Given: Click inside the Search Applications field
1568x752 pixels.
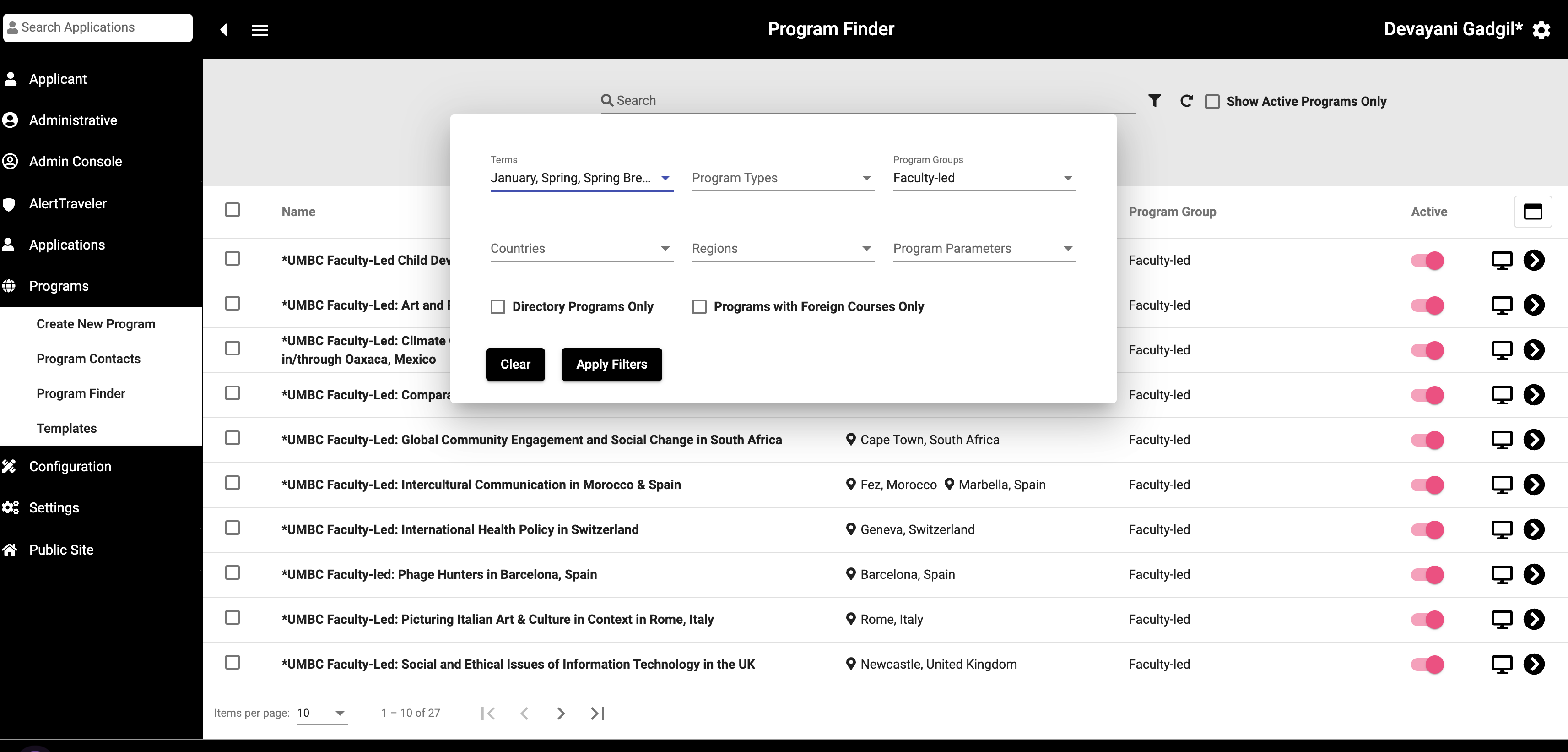Looking at the screenshot, I should (x=97, y=27).
